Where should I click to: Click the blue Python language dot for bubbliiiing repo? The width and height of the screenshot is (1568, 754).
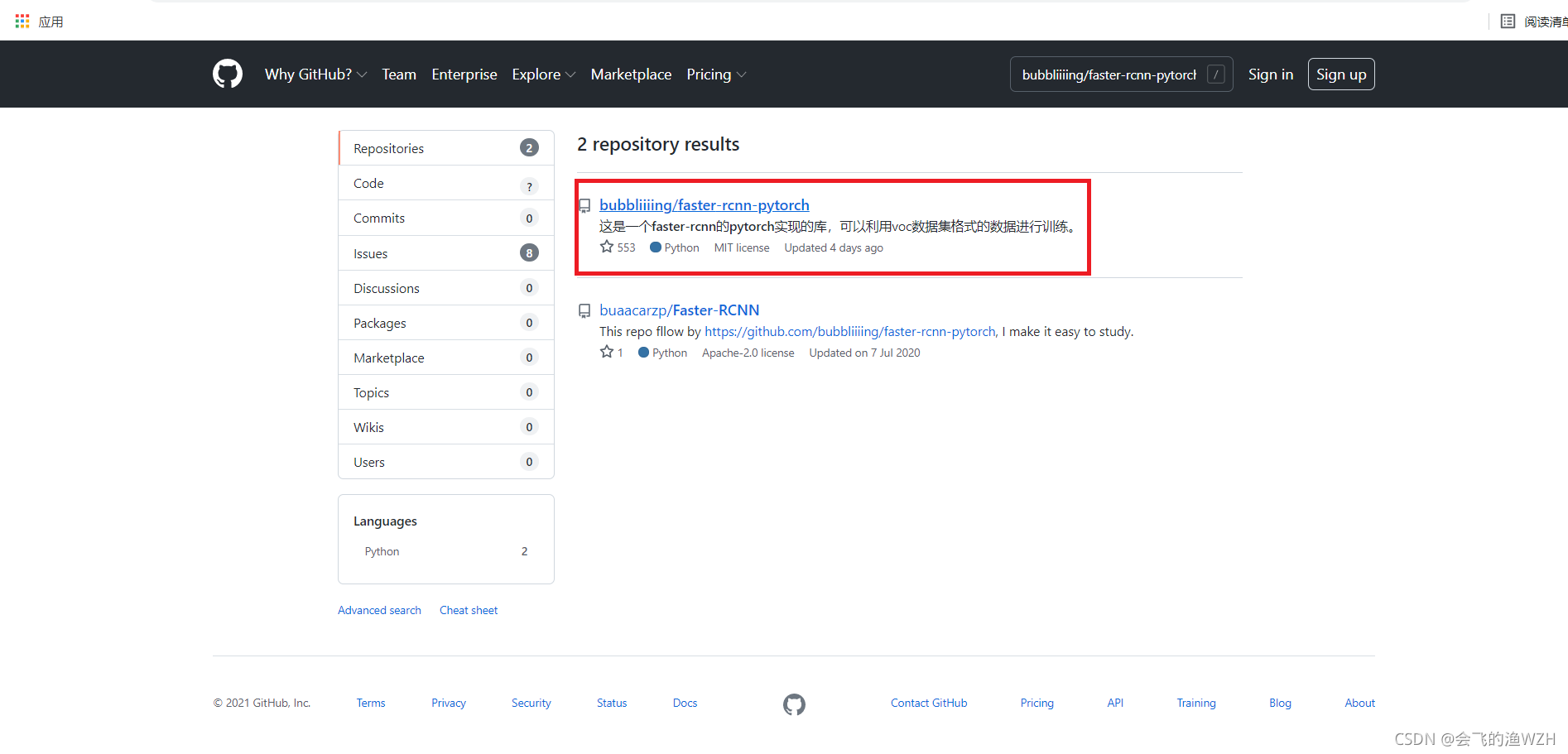(656, 247)
